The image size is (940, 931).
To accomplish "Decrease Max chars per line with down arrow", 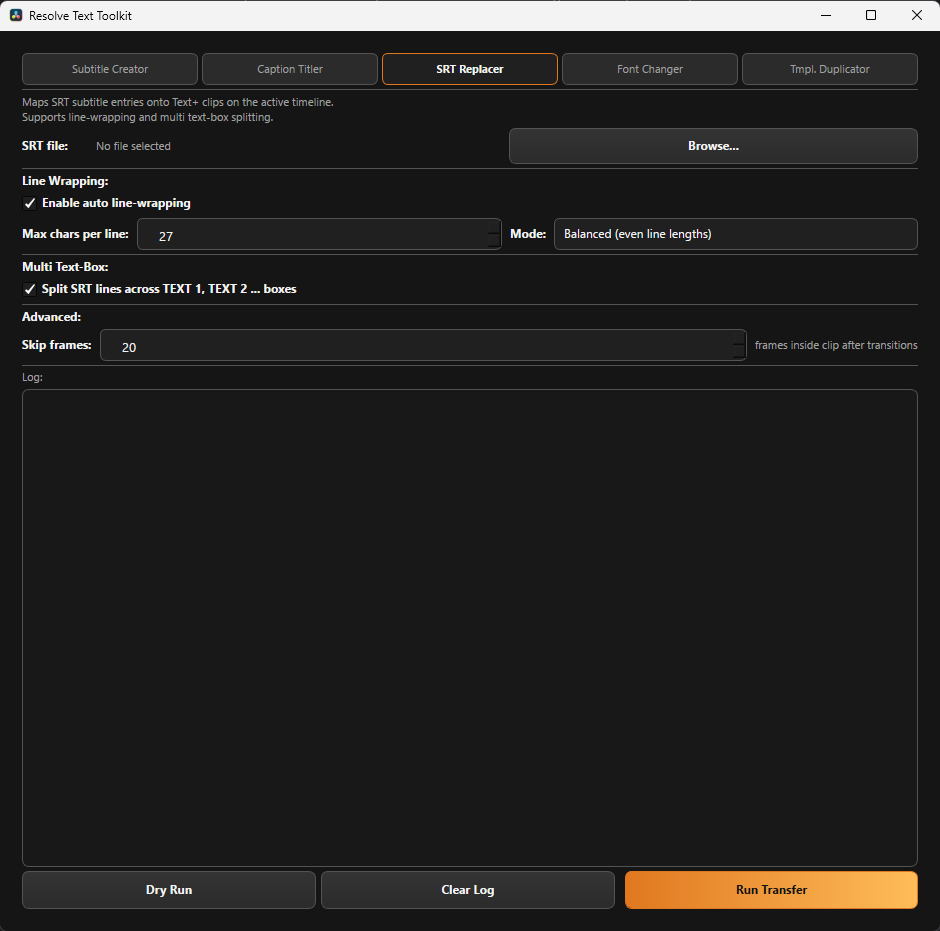I will [494, 241].
